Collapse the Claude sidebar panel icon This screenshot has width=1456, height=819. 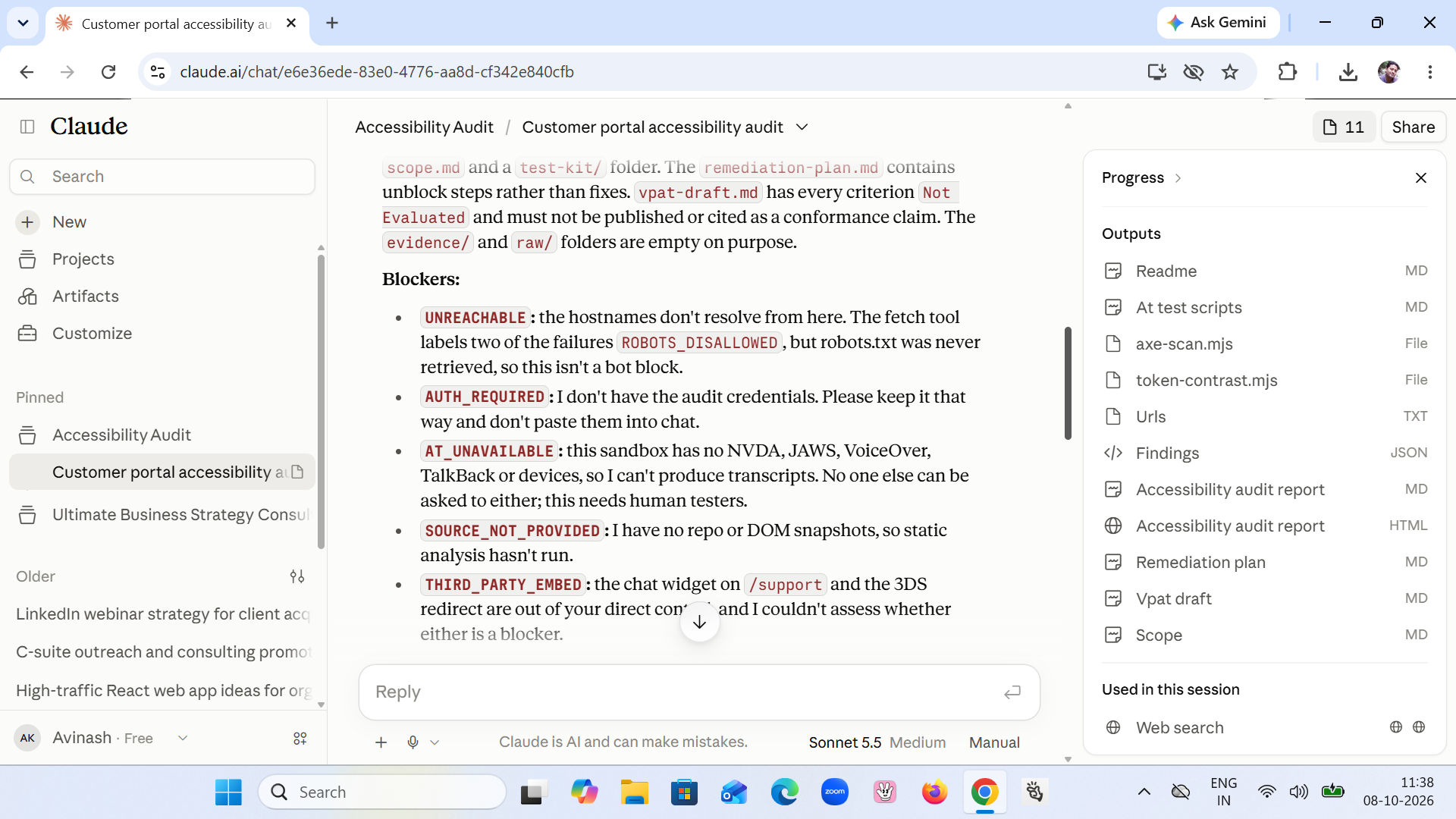click(27, 127)
